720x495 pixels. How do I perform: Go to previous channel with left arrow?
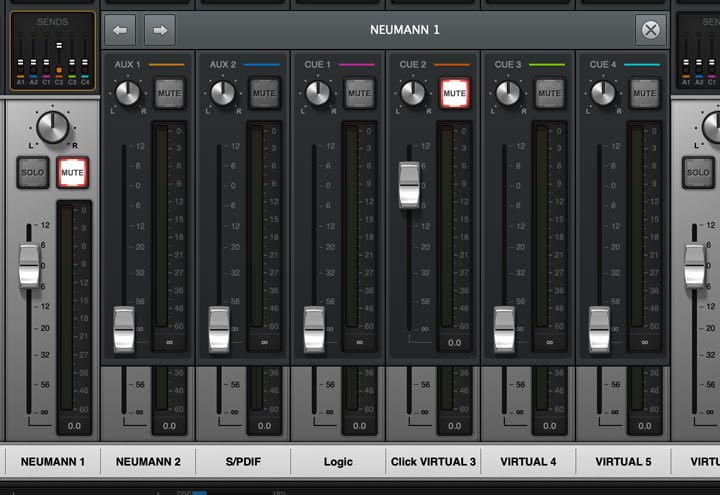(120, 30)
